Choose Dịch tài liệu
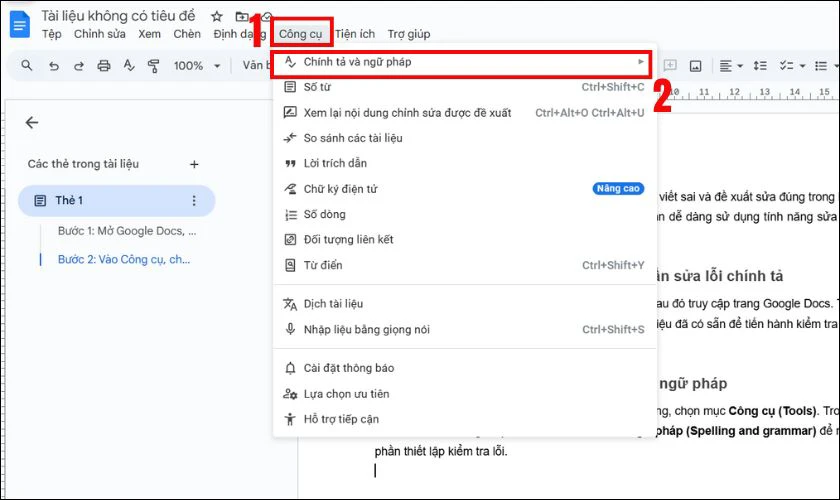Viewport: 840px width, 500px height. 463,304
